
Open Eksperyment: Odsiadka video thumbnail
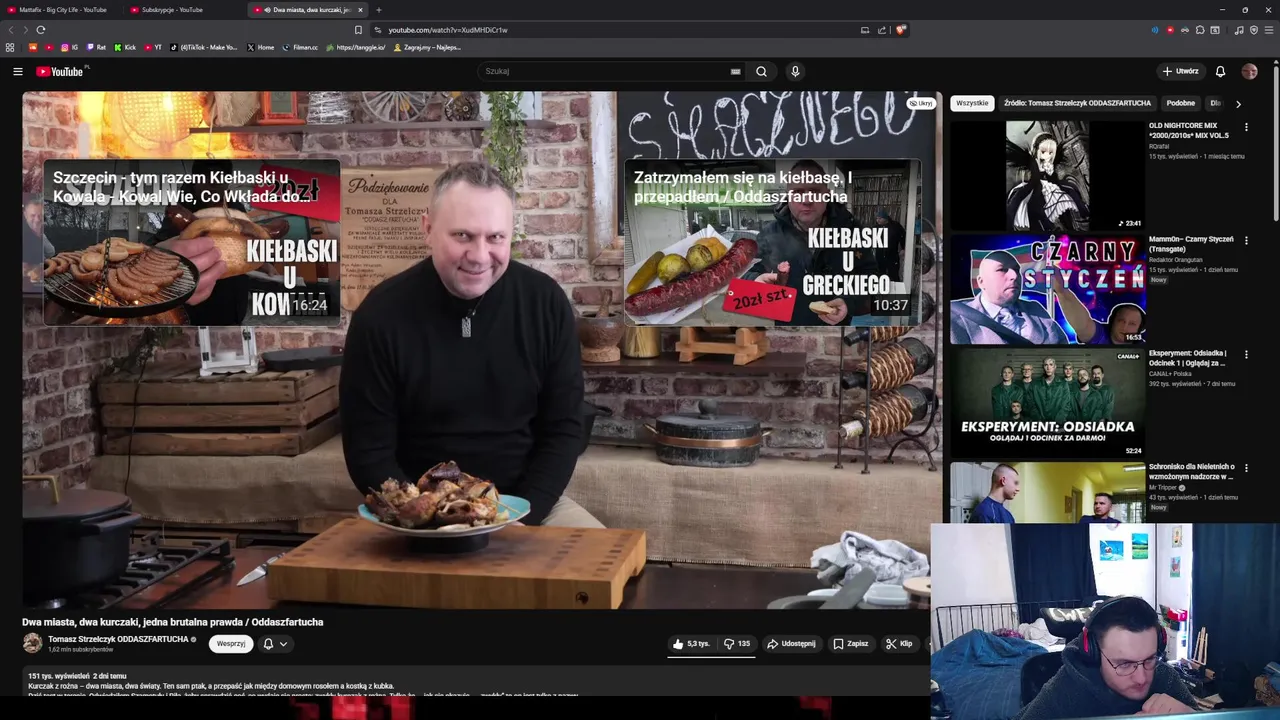tap(1047, 404)
